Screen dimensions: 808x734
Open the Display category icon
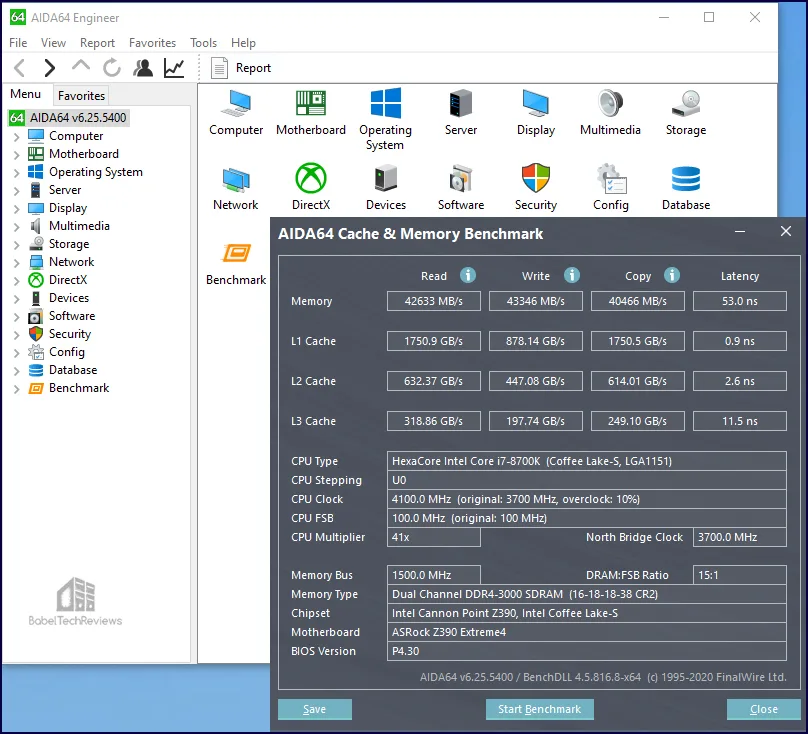point(536,112)
